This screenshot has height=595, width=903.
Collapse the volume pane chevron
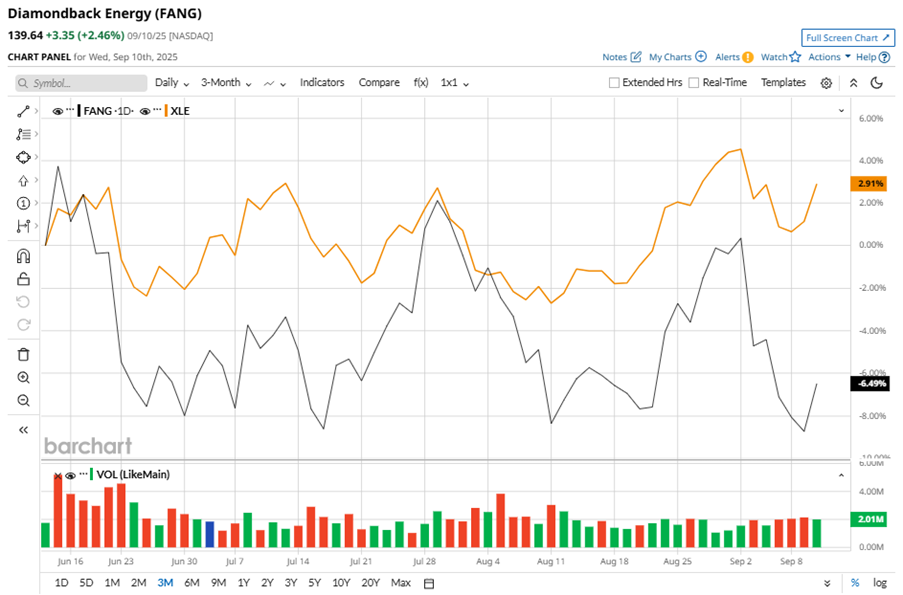[x=841, y=476]
